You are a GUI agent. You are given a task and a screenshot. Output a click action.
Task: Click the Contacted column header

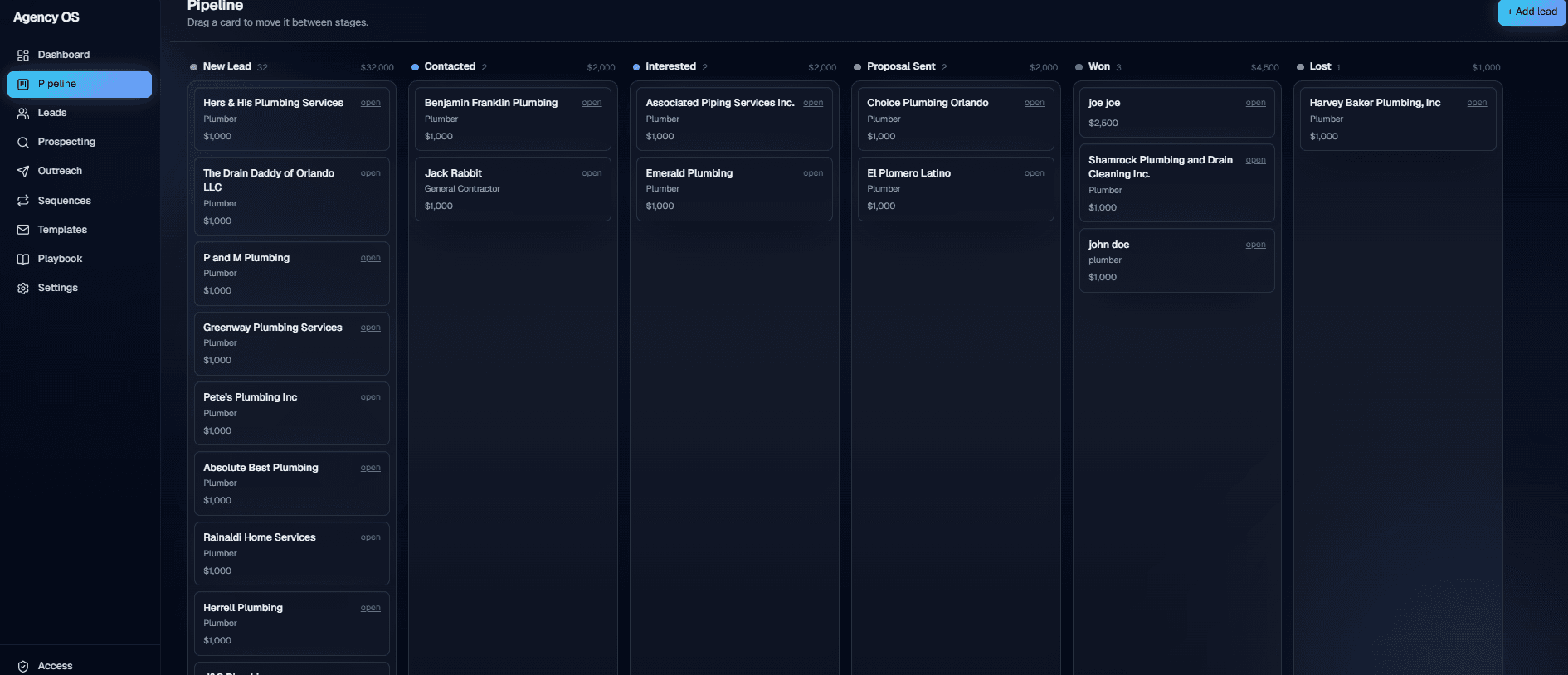tap(450, 66)
